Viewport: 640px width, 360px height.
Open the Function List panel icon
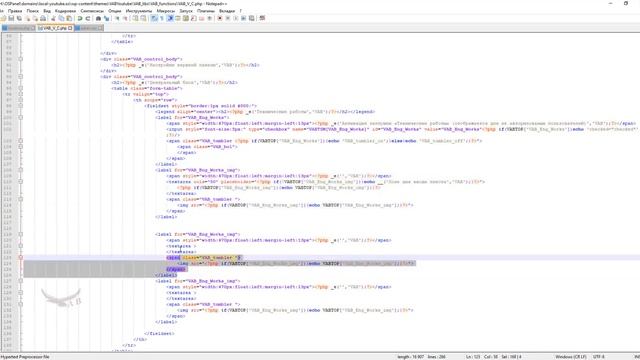click(193, 18)
